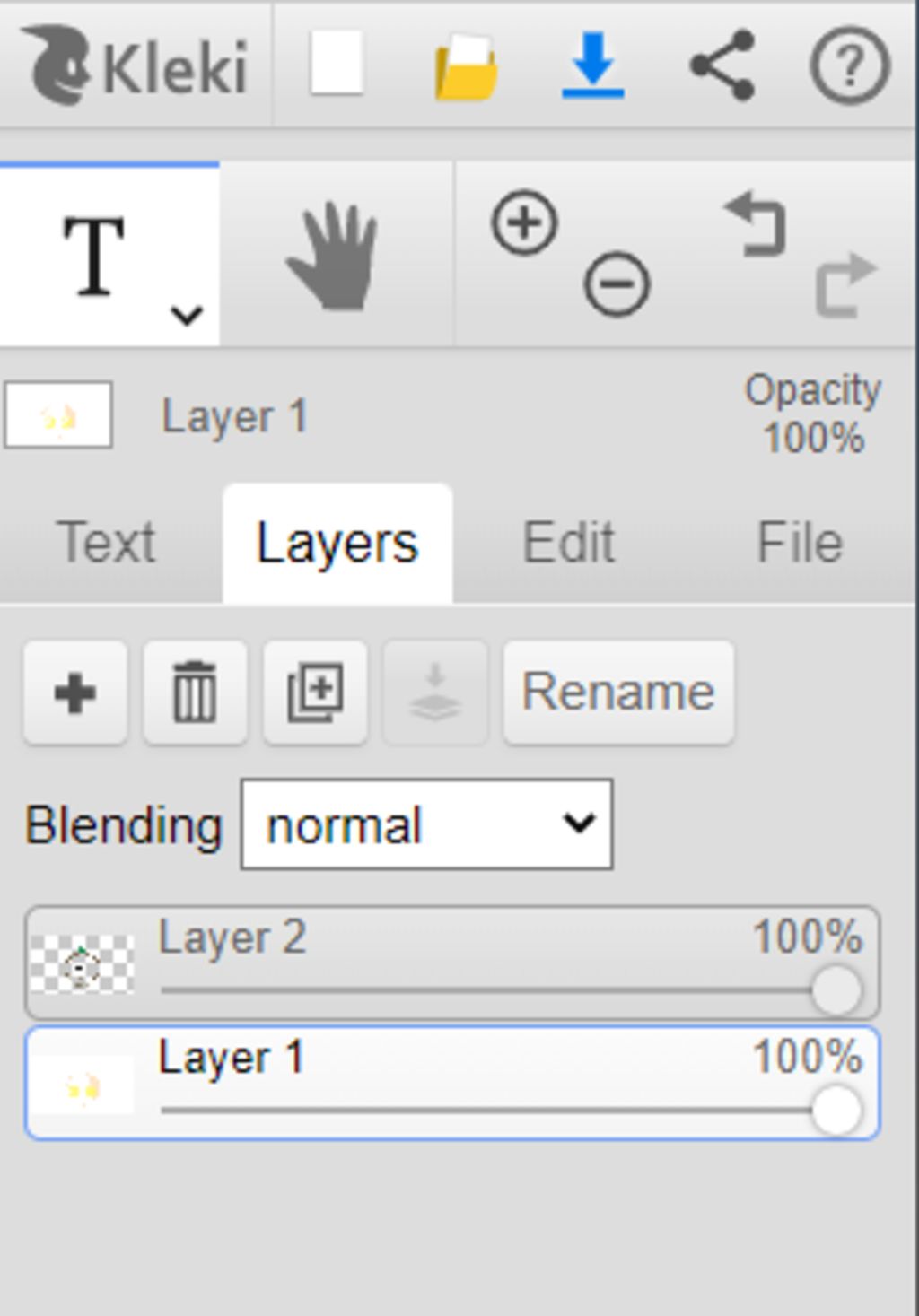
Task: Select the Layer 2 thumbnail
Action: point(82,964)
